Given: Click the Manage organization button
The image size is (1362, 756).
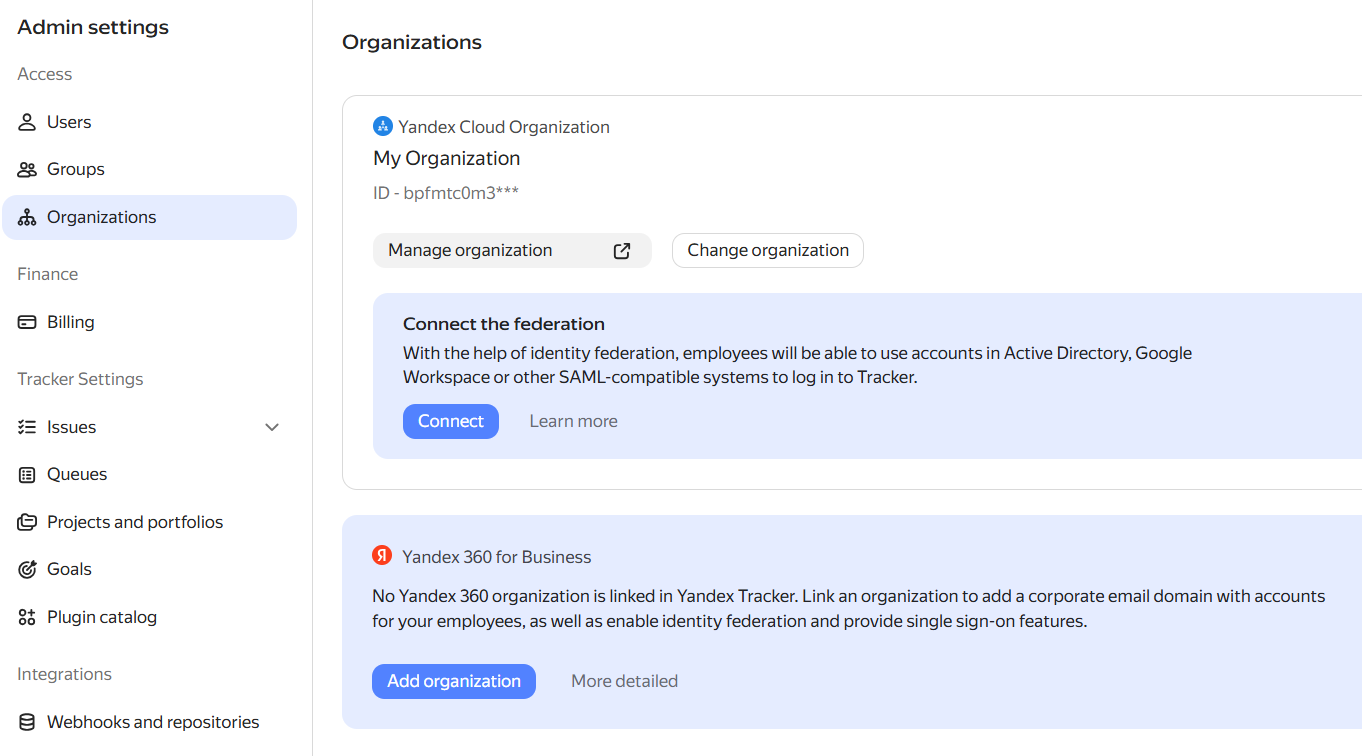Looking at the screenshot, I should tap(512, 251).
